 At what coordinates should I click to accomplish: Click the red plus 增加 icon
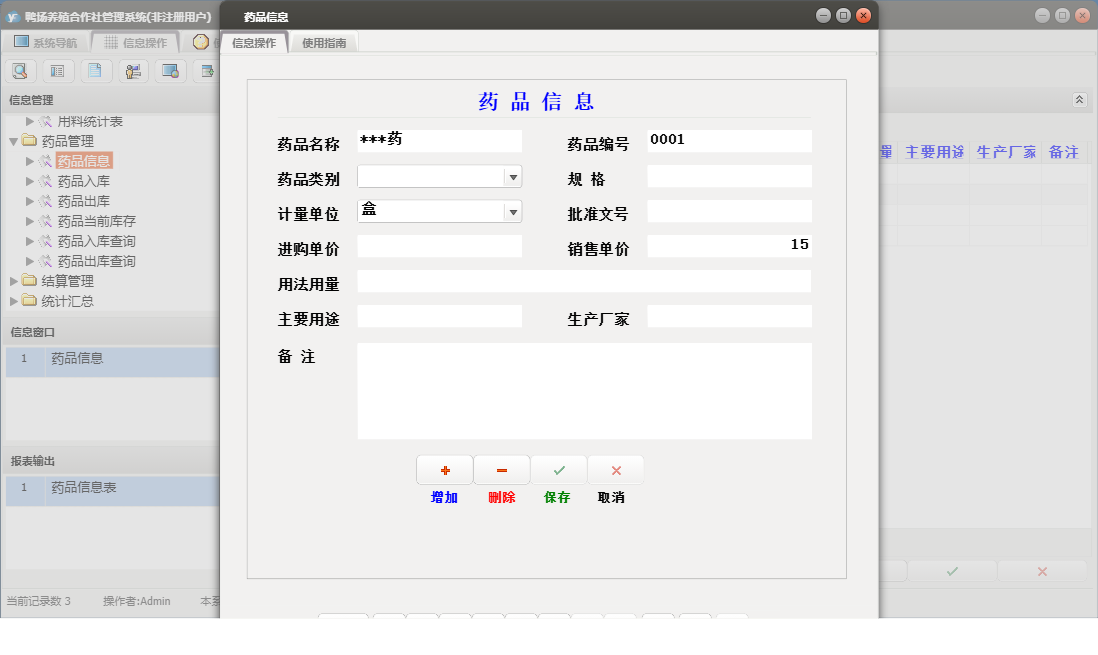click(444, 469)
